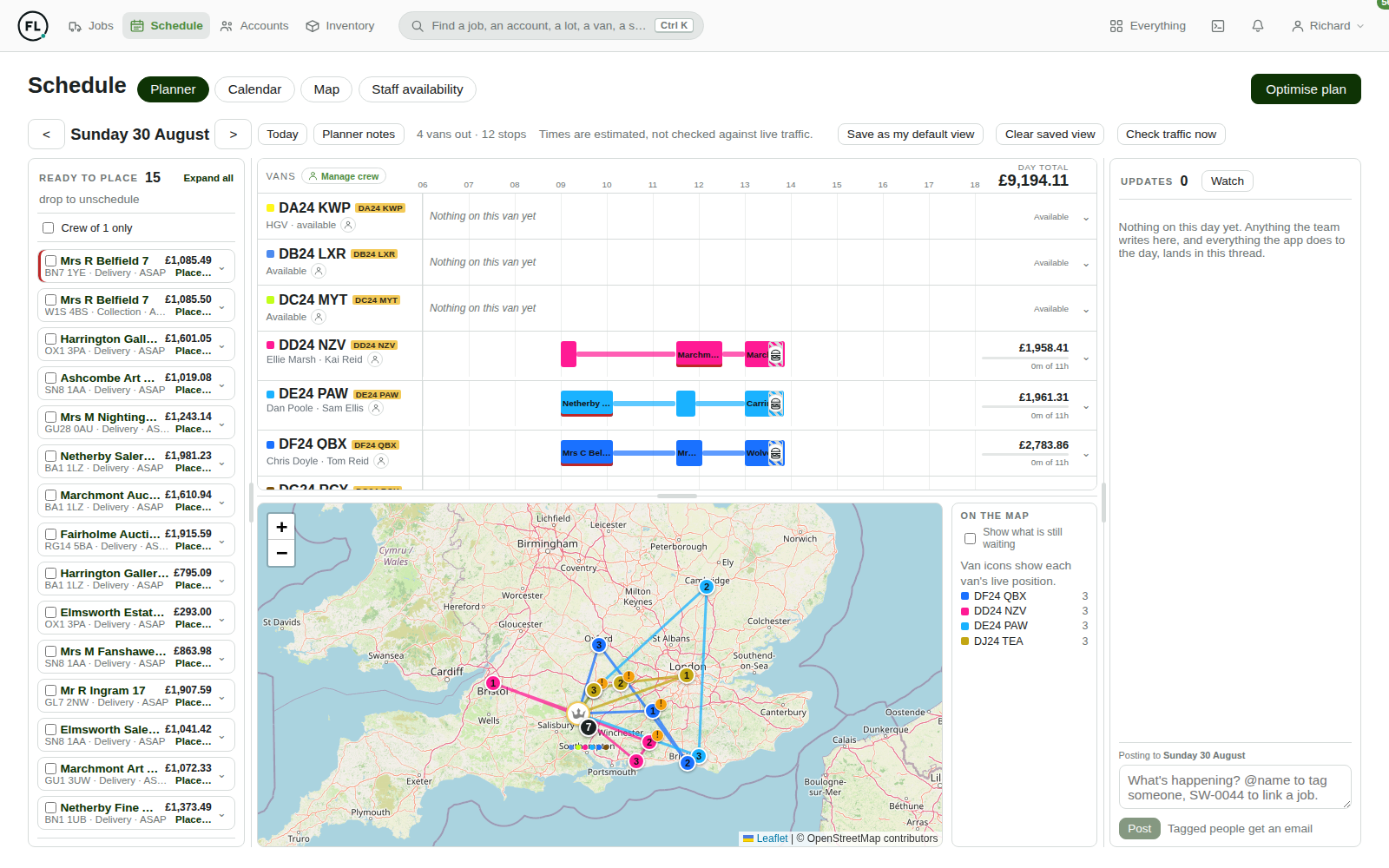The height and width of the screenshot is (868, 1389).
Task: Click the crew person icon for DB24 LXR
Action: (319, 271)
